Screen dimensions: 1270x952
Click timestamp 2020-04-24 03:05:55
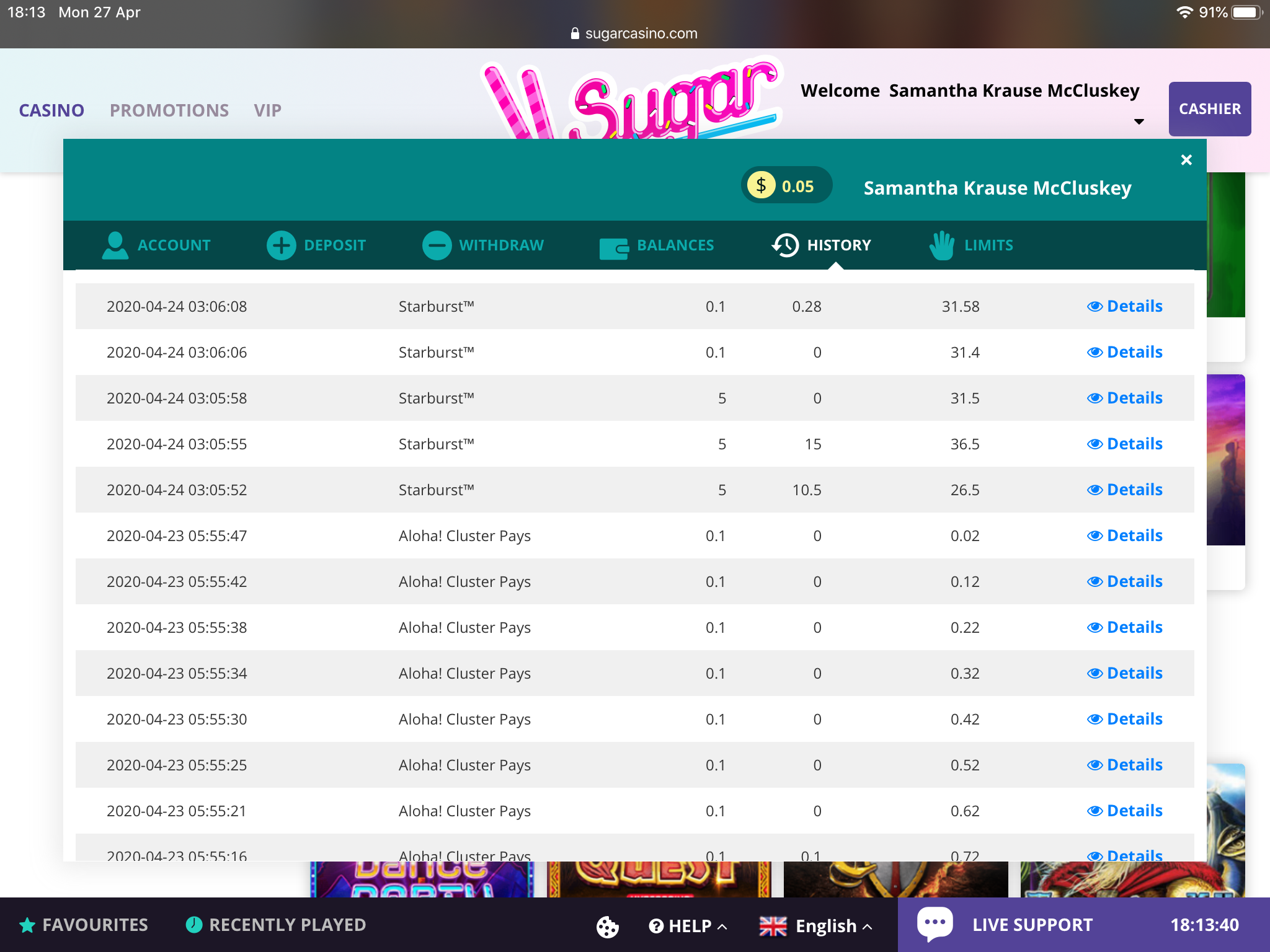pyautogui.click(x=177, y=444)
